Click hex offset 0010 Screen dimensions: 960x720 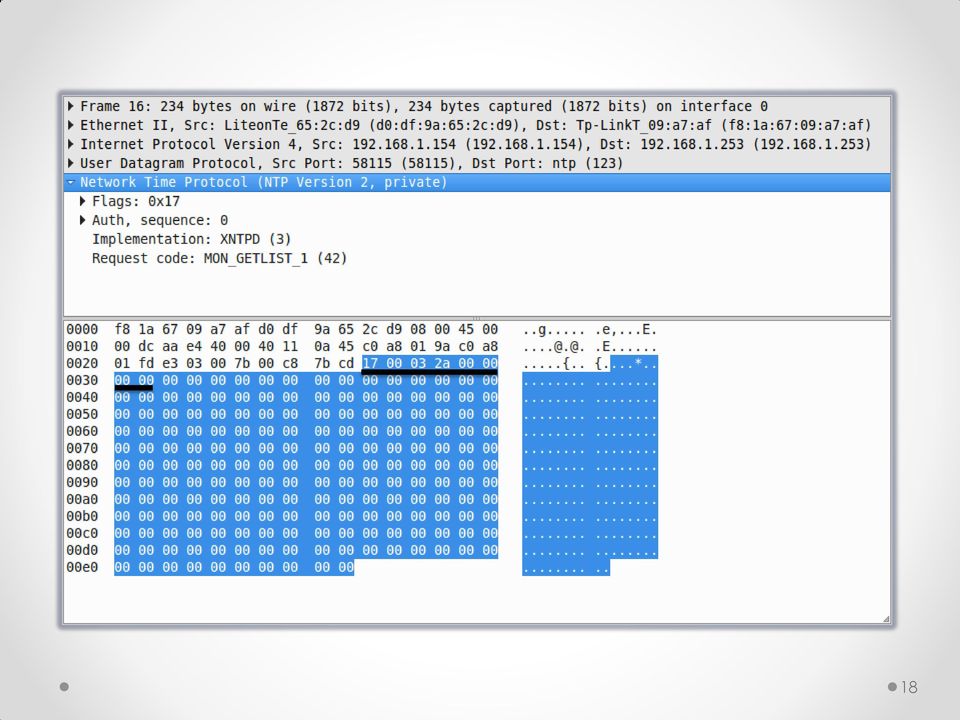pyautogui.click(x=82, y=347)
